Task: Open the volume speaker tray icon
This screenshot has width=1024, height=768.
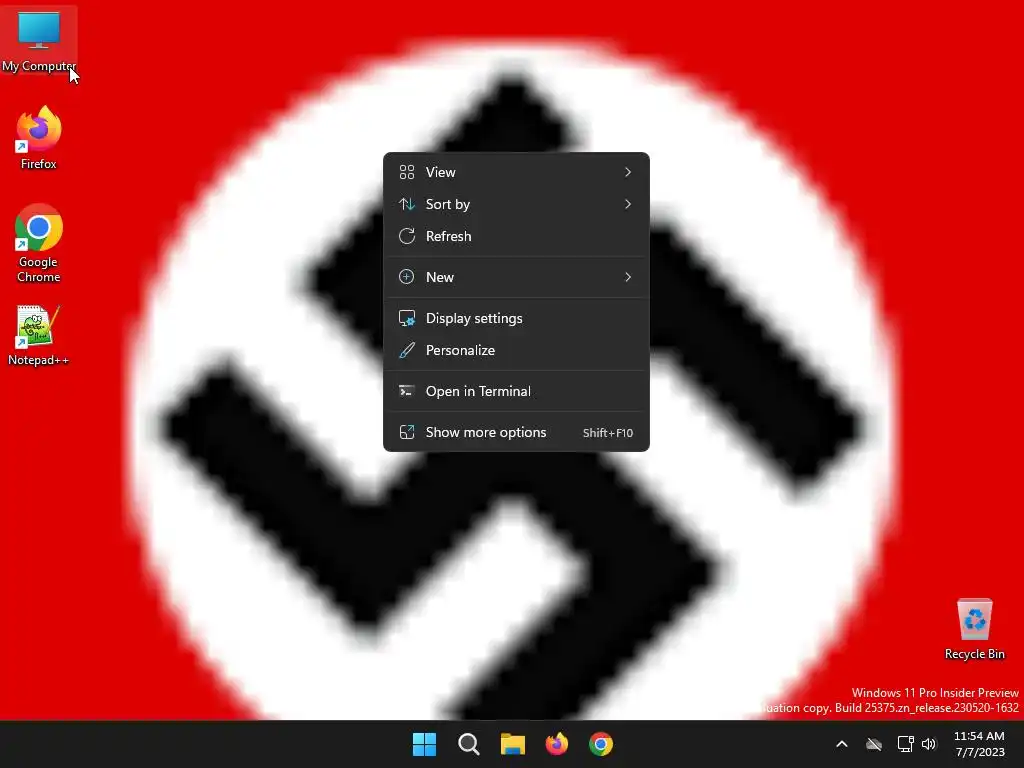Action: [x=929, y=744]
